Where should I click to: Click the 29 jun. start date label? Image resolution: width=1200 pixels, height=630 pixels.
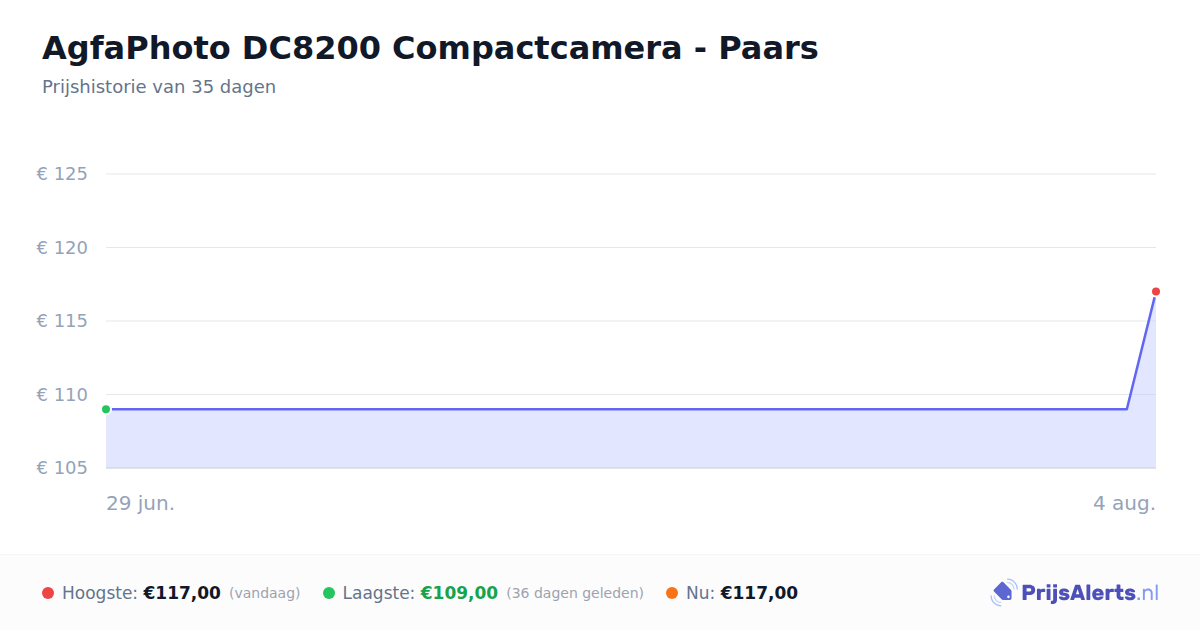coord(141,503)
